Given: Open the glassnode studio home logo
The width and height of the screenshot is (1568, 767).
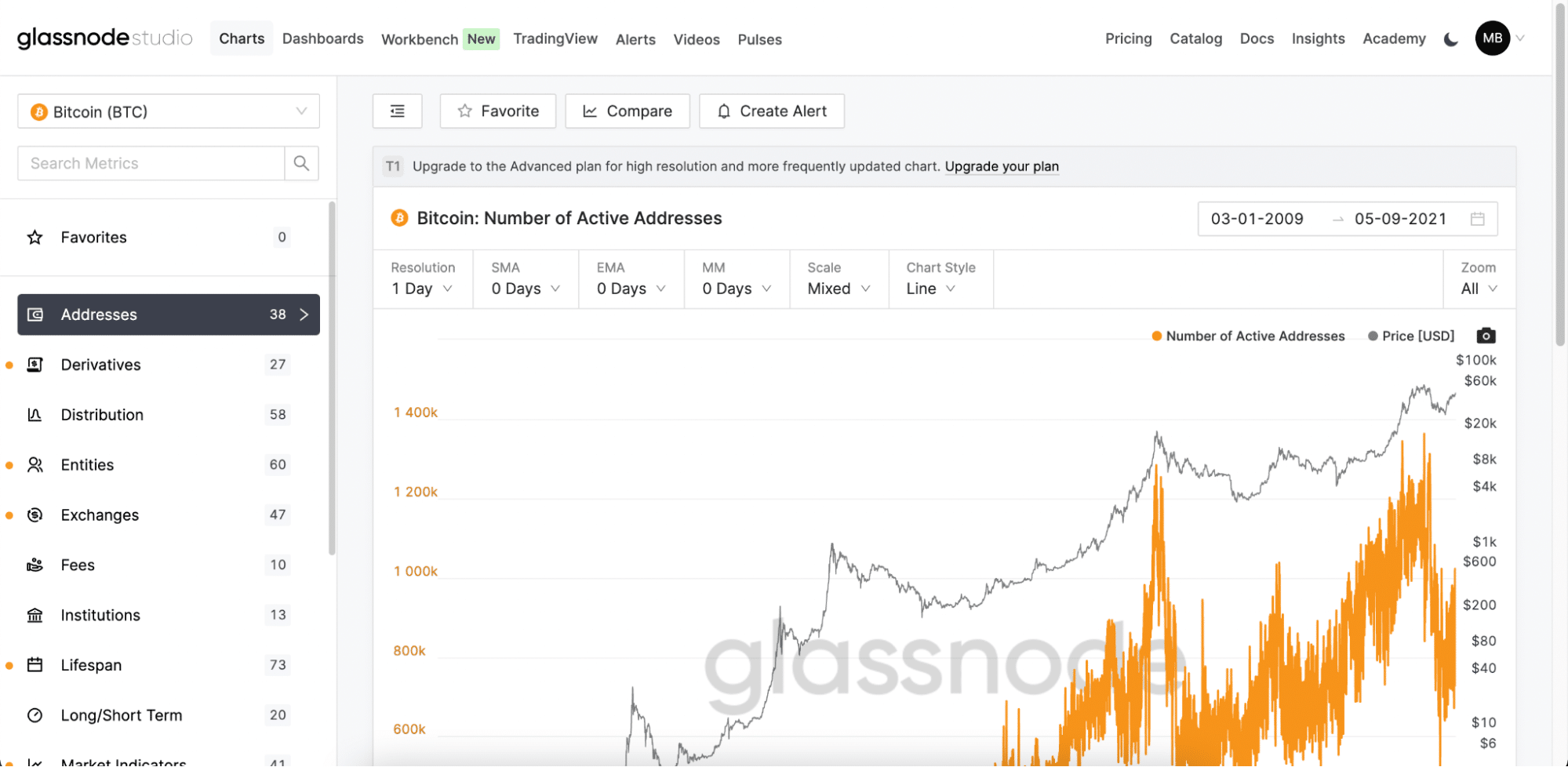Looking at the screenshot, I should pyautogui.click(x=104, y=38).
